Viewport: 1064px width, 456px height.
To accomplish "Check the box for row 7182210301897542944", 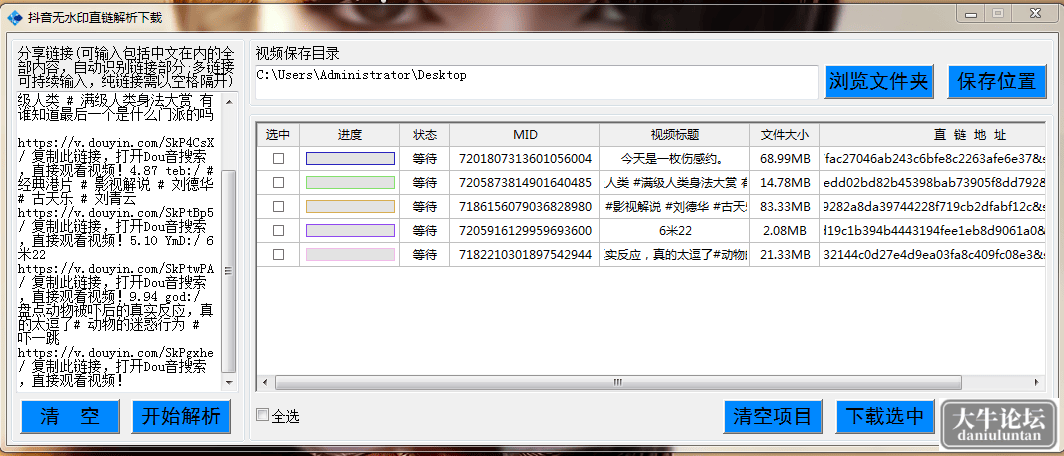I will coord(278,254).
